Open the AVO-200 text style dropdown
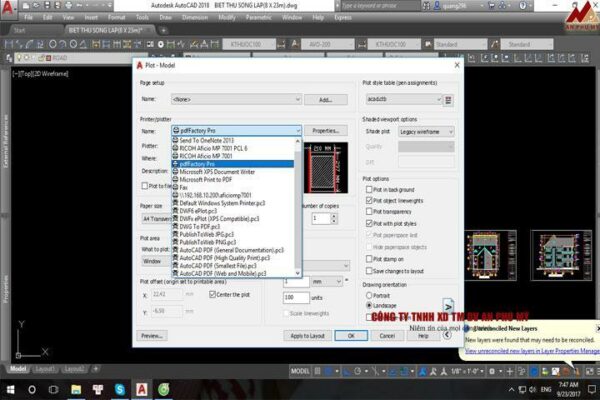The width and height of the screenshot is (600, 400). tap(328, 44)
